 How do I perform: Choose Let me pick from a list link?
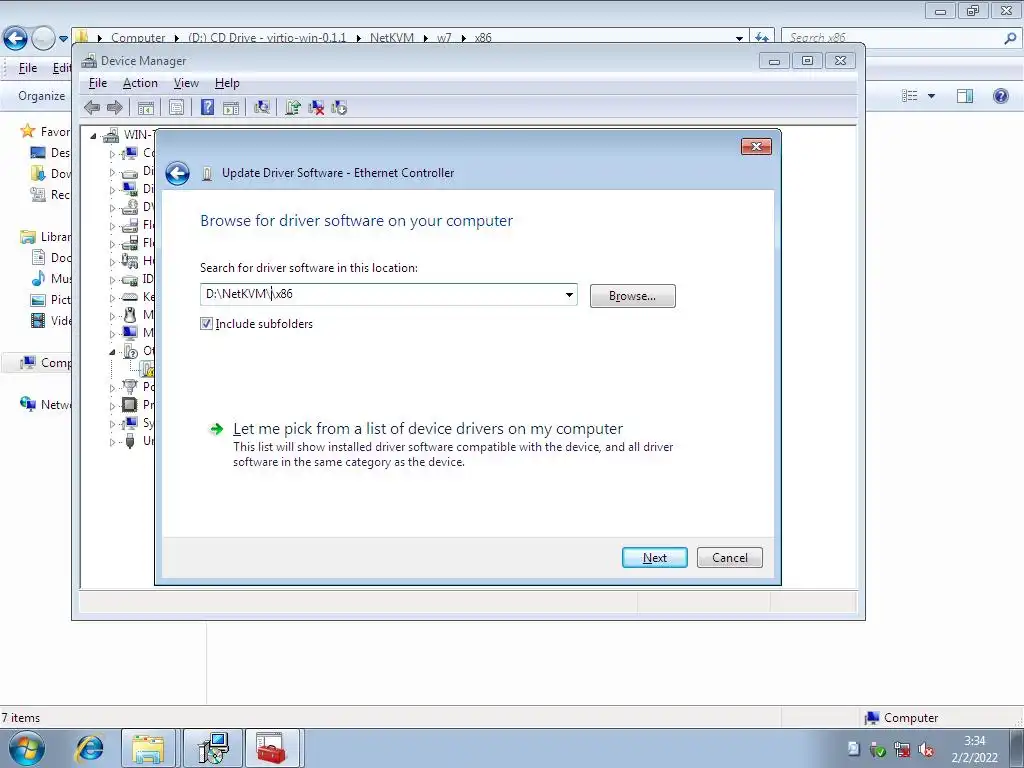coord(428,429)
